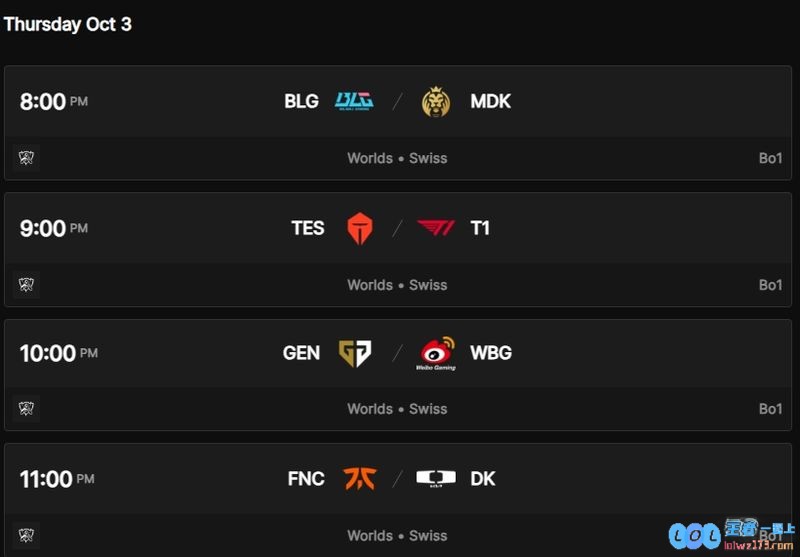Click Worlds • Swiss under TES match
800x557 pixels.
(397, 285)
